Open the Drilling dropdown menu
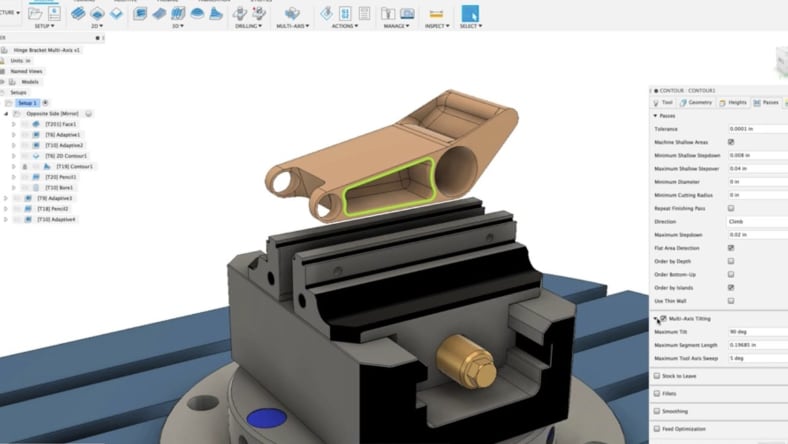788x444 pixels. point(249,26)
